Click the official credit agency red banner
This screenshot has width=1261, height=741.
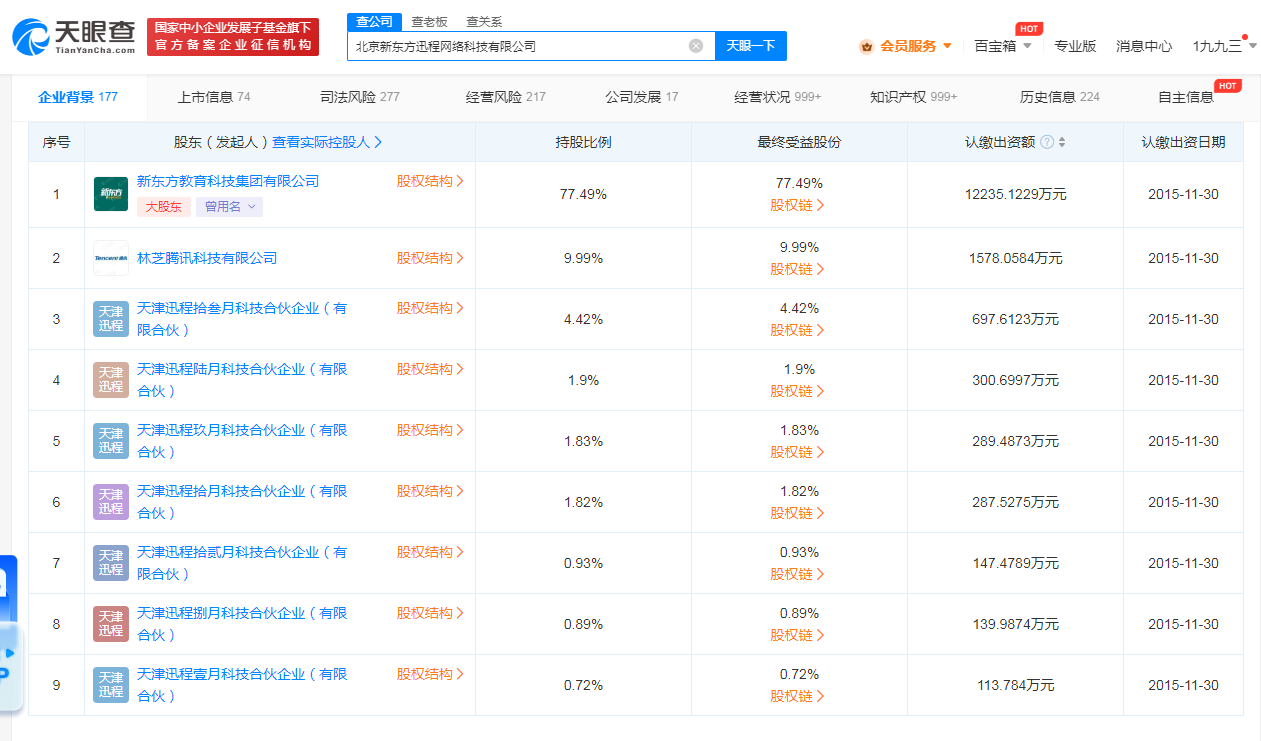point(232,37)
